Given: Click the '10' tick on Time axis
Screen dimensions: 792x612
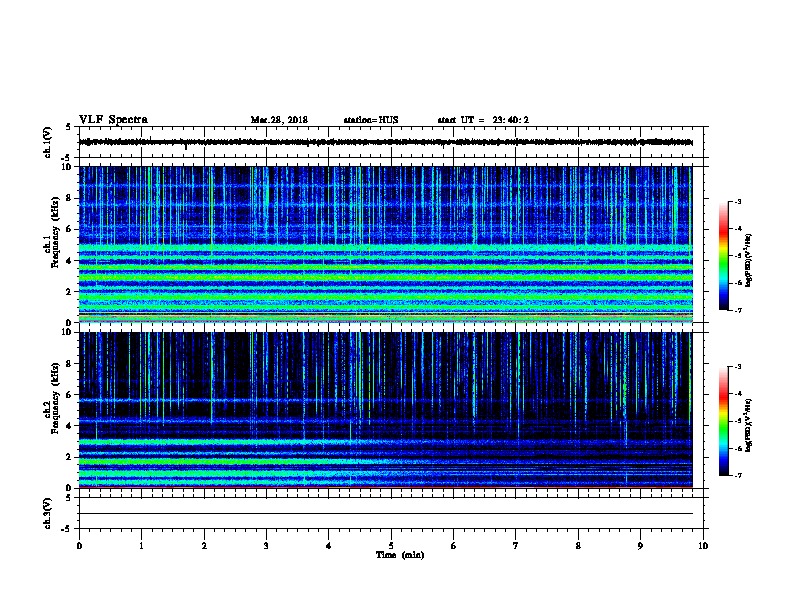Looking at the screenshot, I should tap(703, 546).
